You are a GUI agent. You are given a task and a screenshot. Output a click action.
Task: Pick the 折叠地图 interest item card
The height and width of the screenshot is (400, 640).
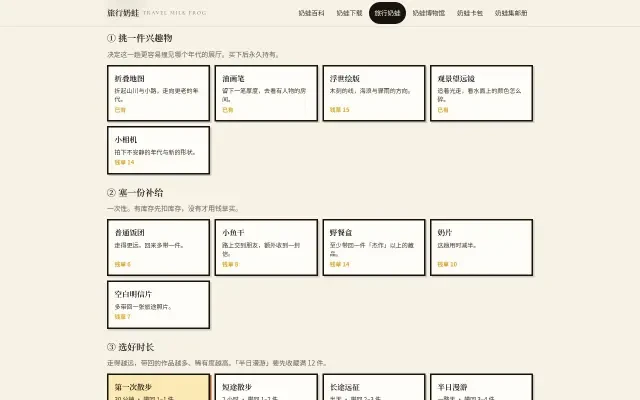(158, 93)
